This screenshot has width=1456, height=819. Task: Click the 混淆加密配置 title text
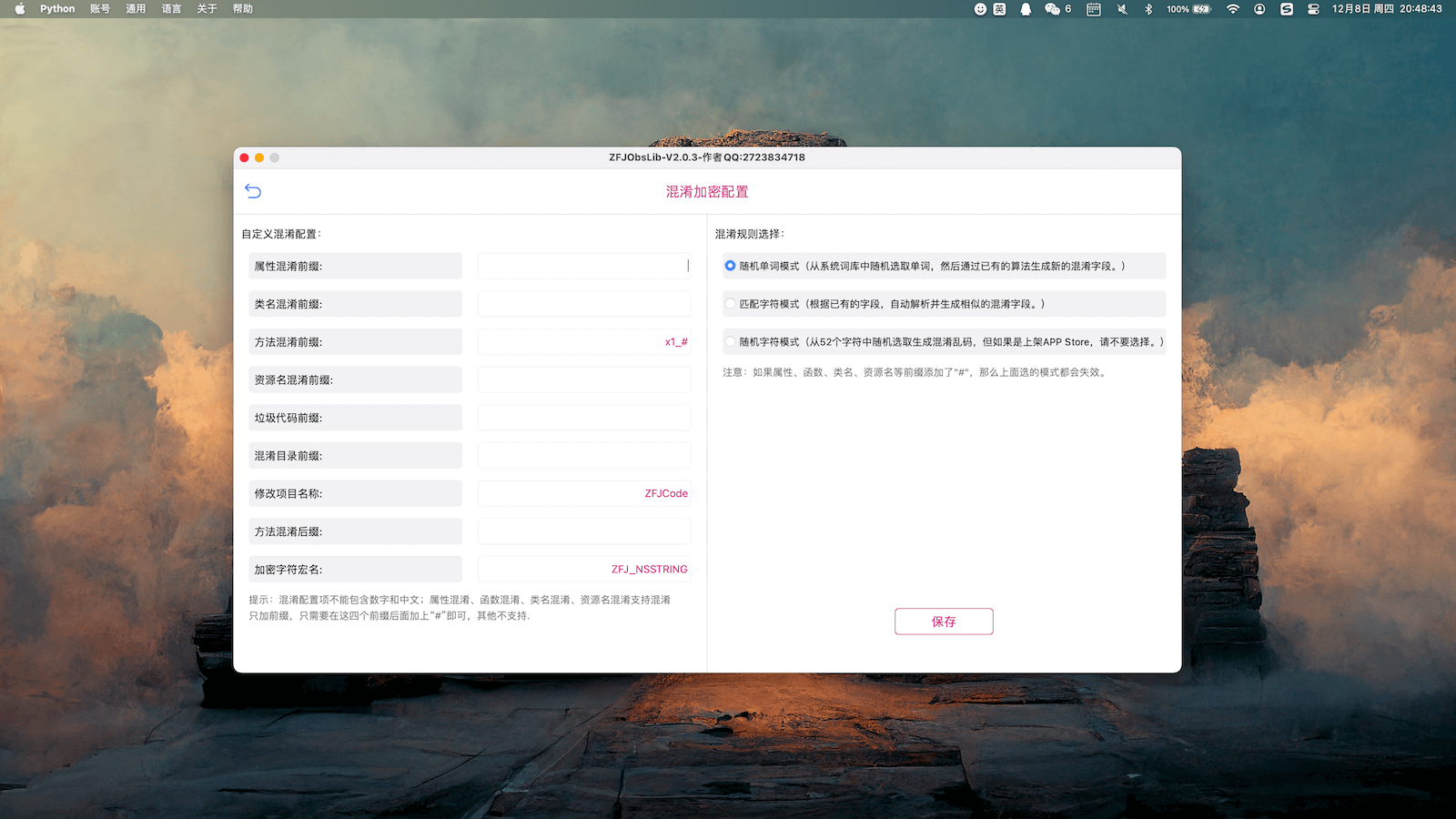pyautogui.click(x=707, y=192)
